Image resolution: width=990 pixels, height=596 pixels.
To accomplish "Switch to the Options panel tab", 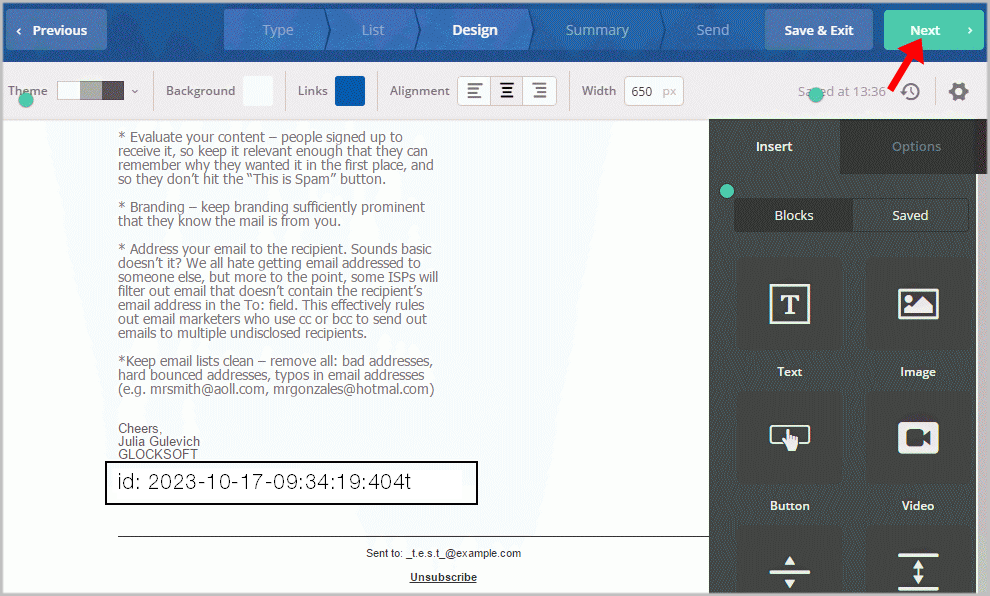I will (915, 146).
